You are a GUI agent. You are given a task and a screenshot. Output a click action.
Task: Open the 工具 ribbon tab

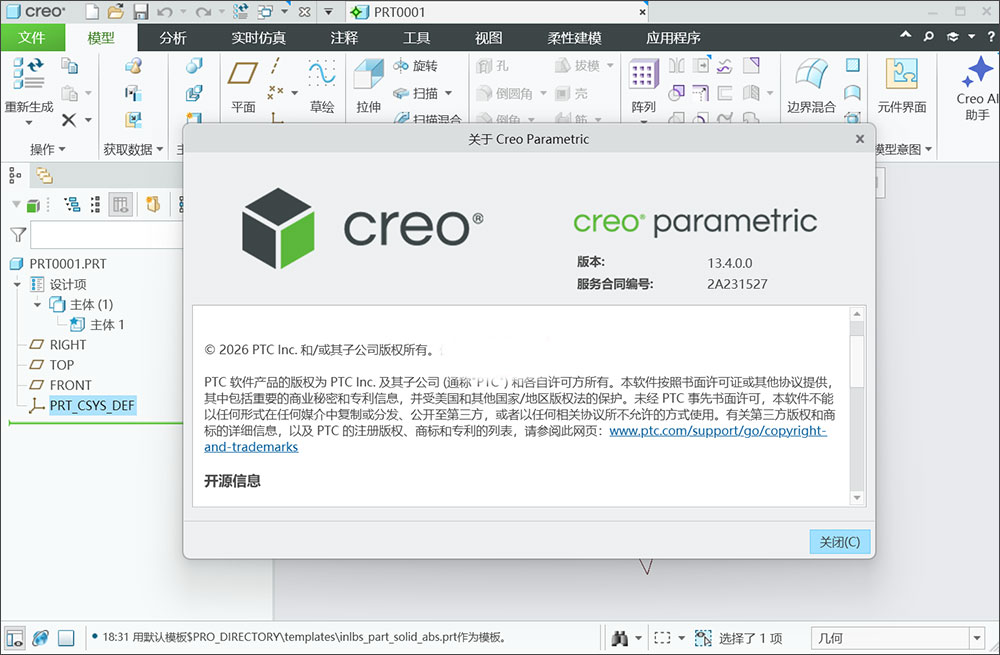pyautogui.click(x=416, y=38)
